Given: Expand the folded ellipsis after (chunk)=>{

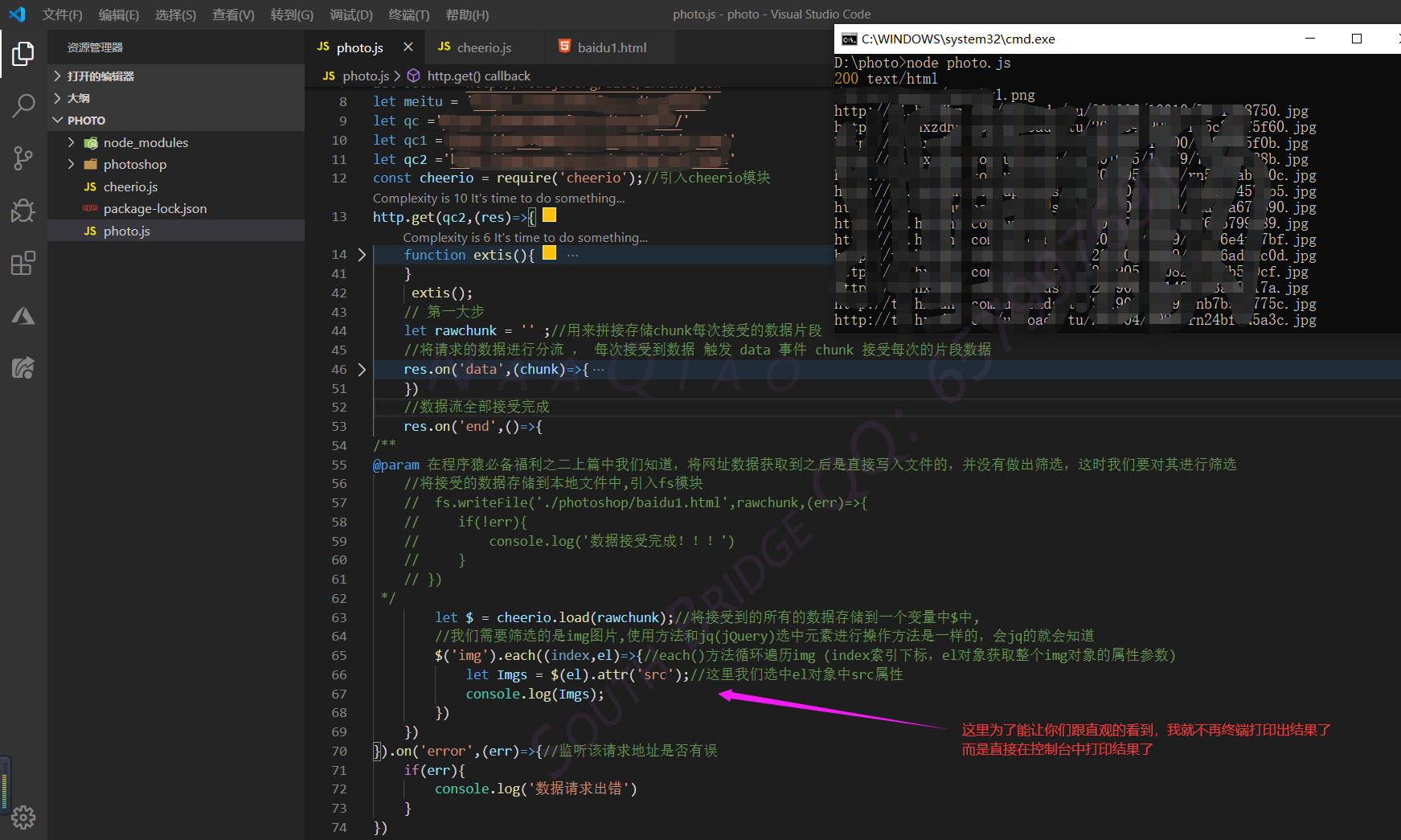Looking at the screenshot, I should pos(598,370).
